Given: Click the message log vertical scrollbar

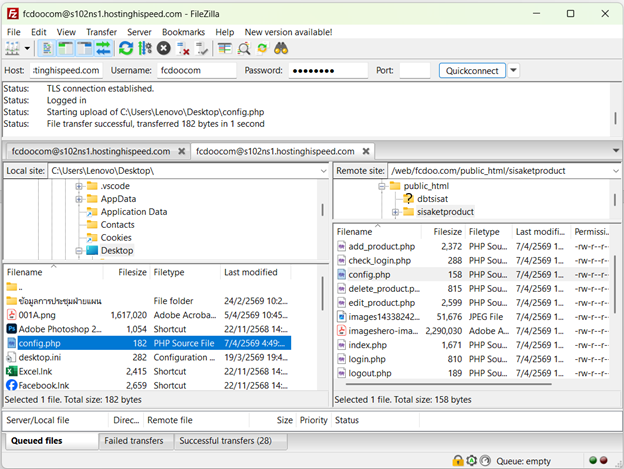Looking at the screenshot, I should tap(612, 110).
